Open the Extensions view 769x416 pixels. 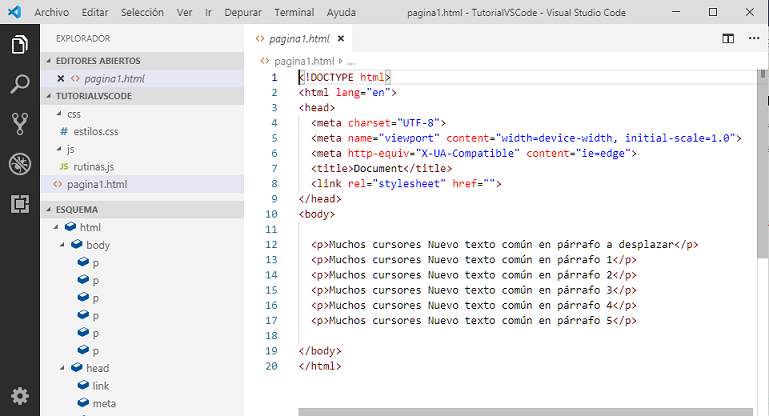[x=20, y=204]
